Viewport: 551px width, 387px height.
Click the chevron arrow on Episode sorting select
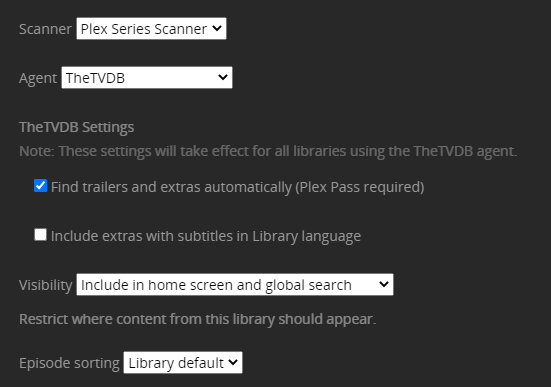(233, 362)
